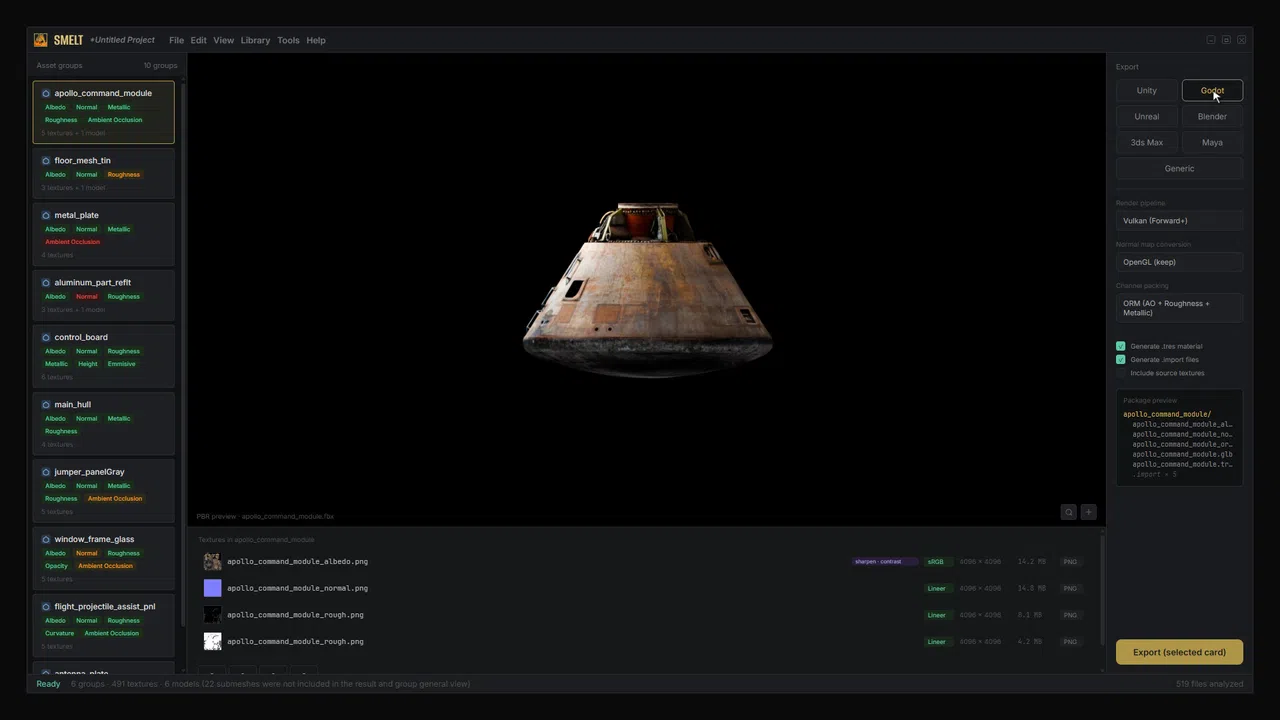Click the flight_projectile_assist_pnl group icon
Screen dimensions: 1280x720
46,606
